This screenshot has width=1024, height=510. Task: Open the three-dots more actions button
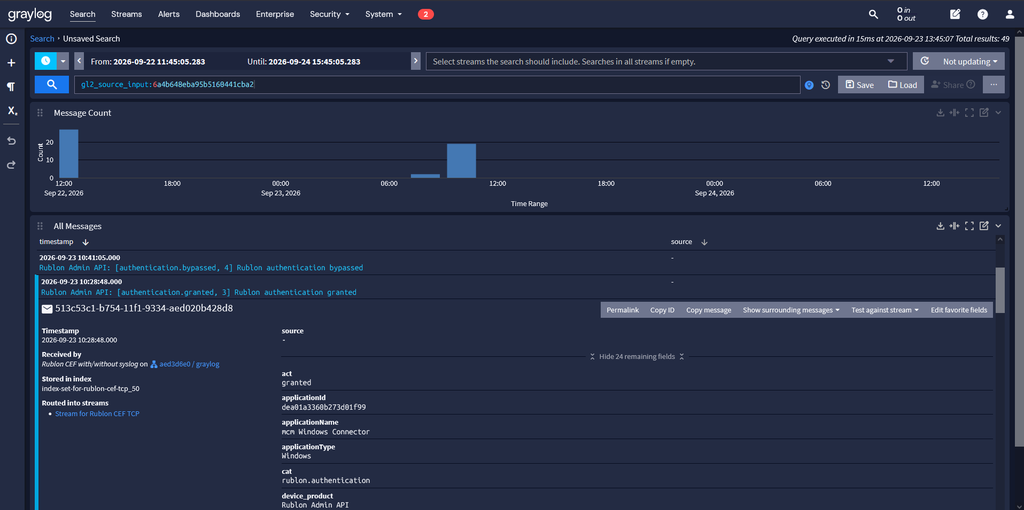[993, 85]
